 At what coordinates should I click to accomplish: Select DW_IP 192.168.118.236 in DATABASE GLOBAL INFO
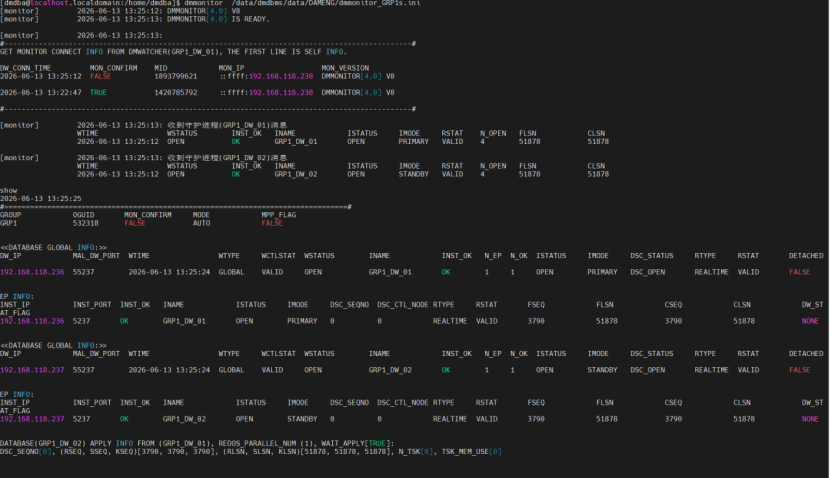click(32, 272)
